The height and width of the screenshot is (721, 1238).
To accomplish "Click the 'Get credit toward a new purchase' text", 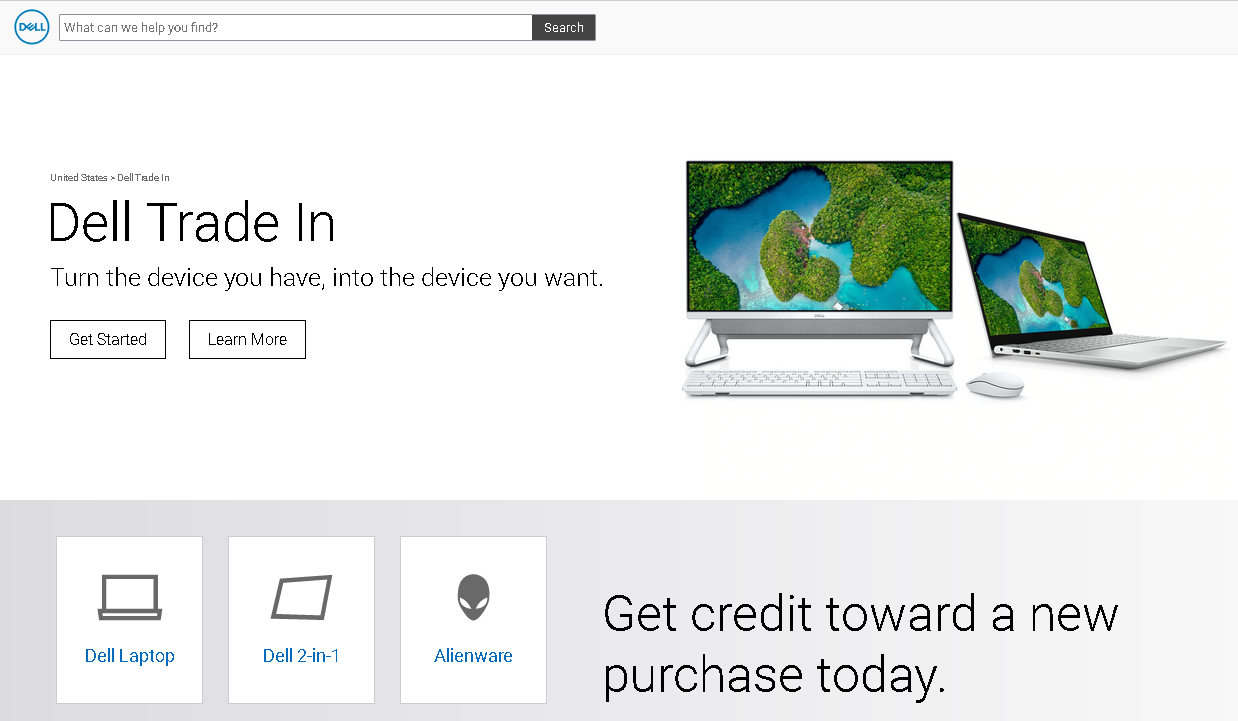I will point(860,644).
